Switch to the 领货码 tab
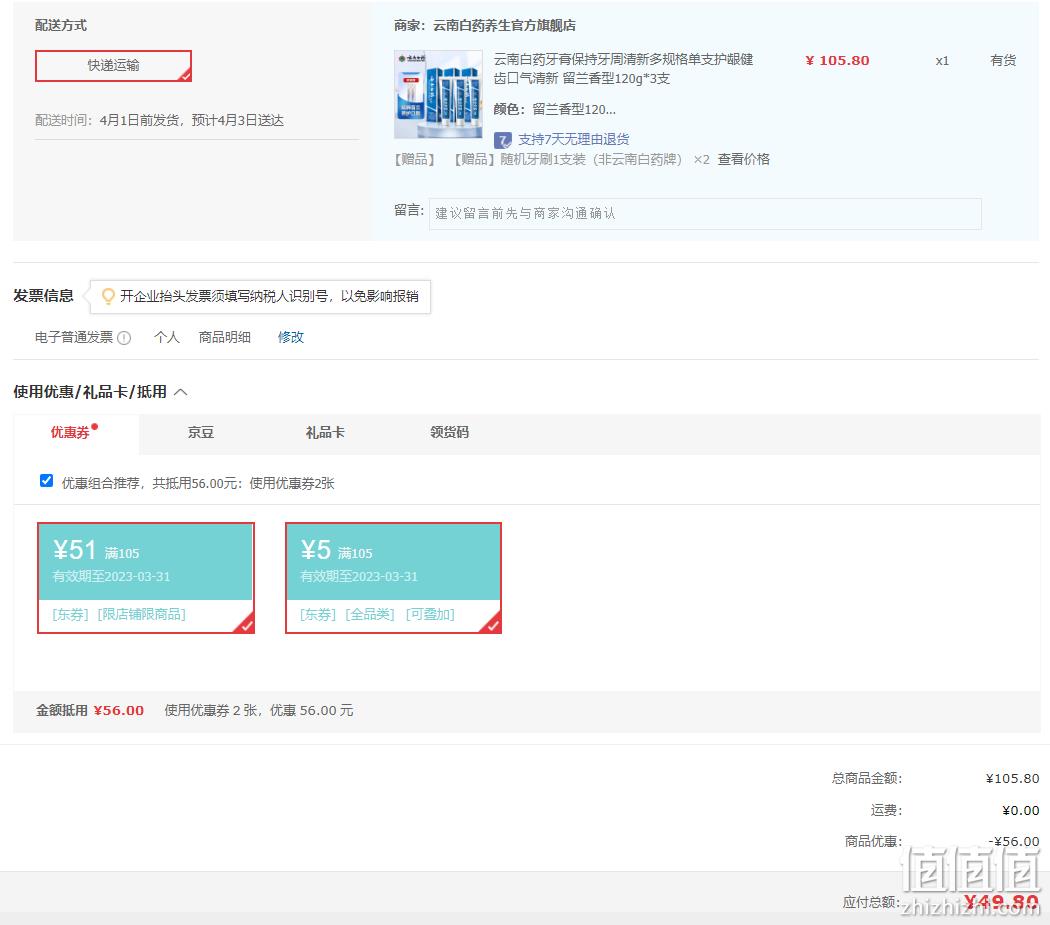Image resolution: width=1050 pixels, height=925 pixels. pyautogui.click(x=449, y=433)
